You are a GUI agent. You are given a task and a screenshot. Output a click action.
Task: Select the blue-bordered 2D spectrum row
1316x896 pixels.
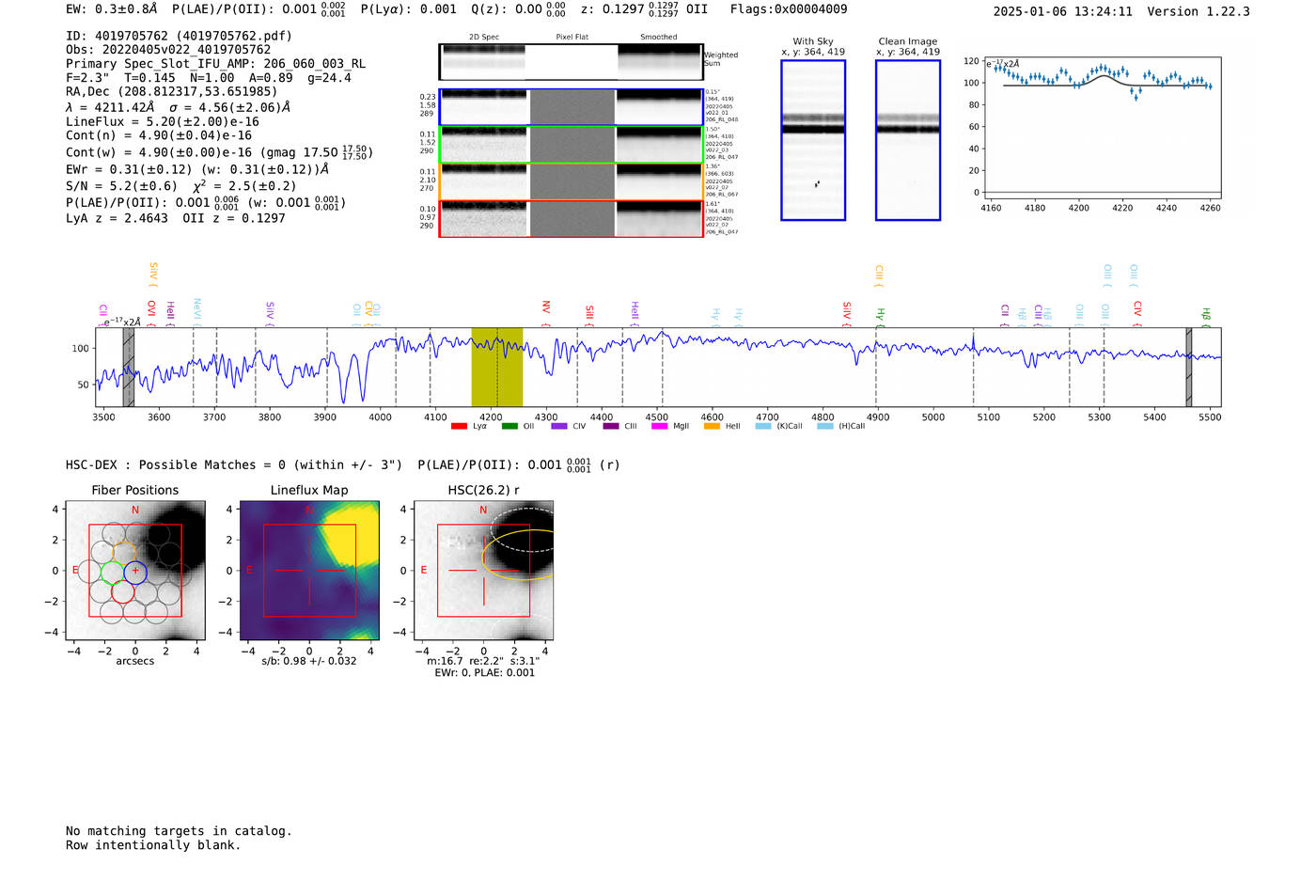(x=571, y=107)
